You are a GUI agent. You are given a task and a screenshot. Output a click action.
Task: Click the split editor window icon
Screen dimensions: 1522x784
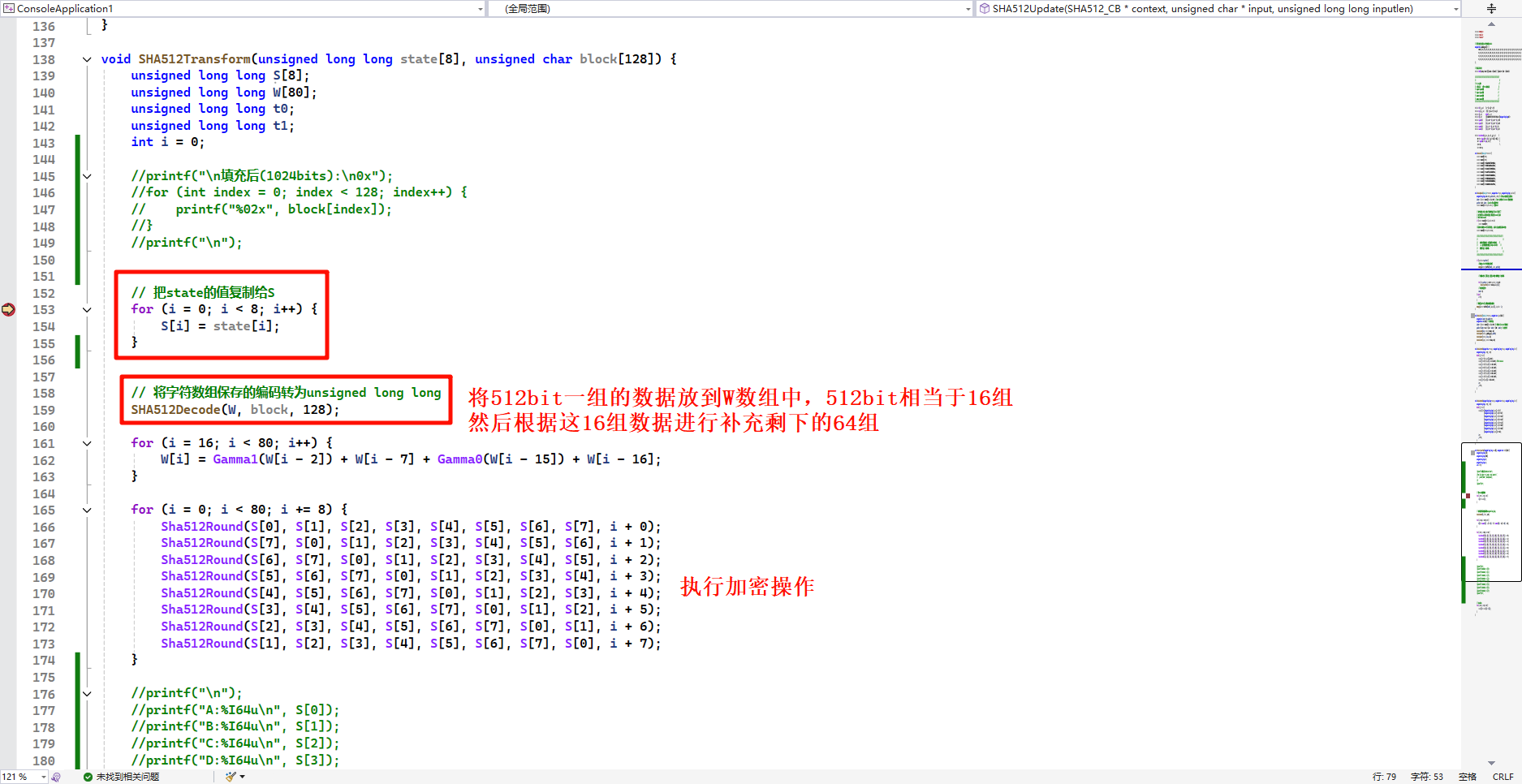coord(1491,9)
